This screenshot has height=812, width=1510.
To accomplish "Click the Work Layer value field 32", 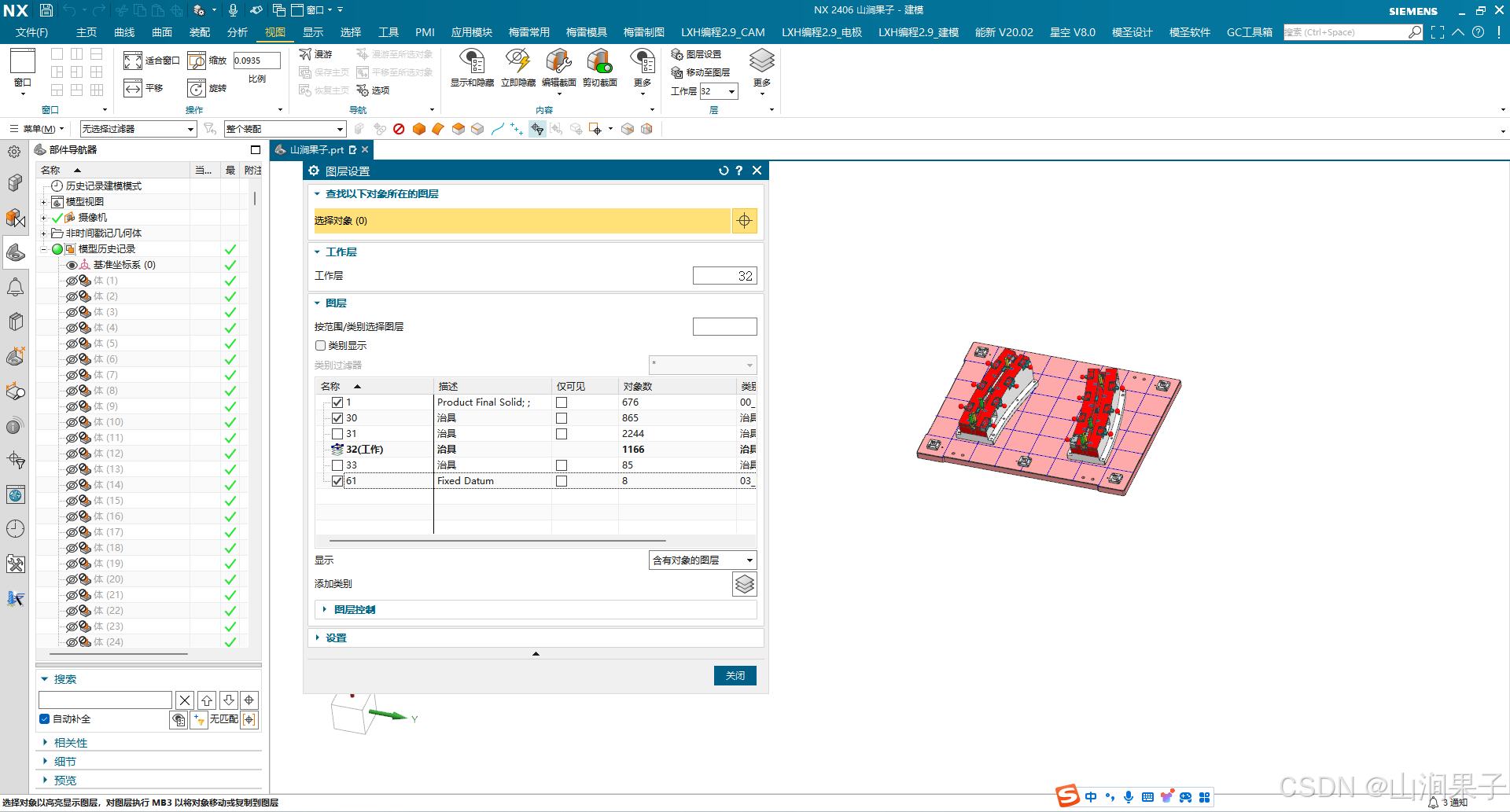I will coord(724,276).
